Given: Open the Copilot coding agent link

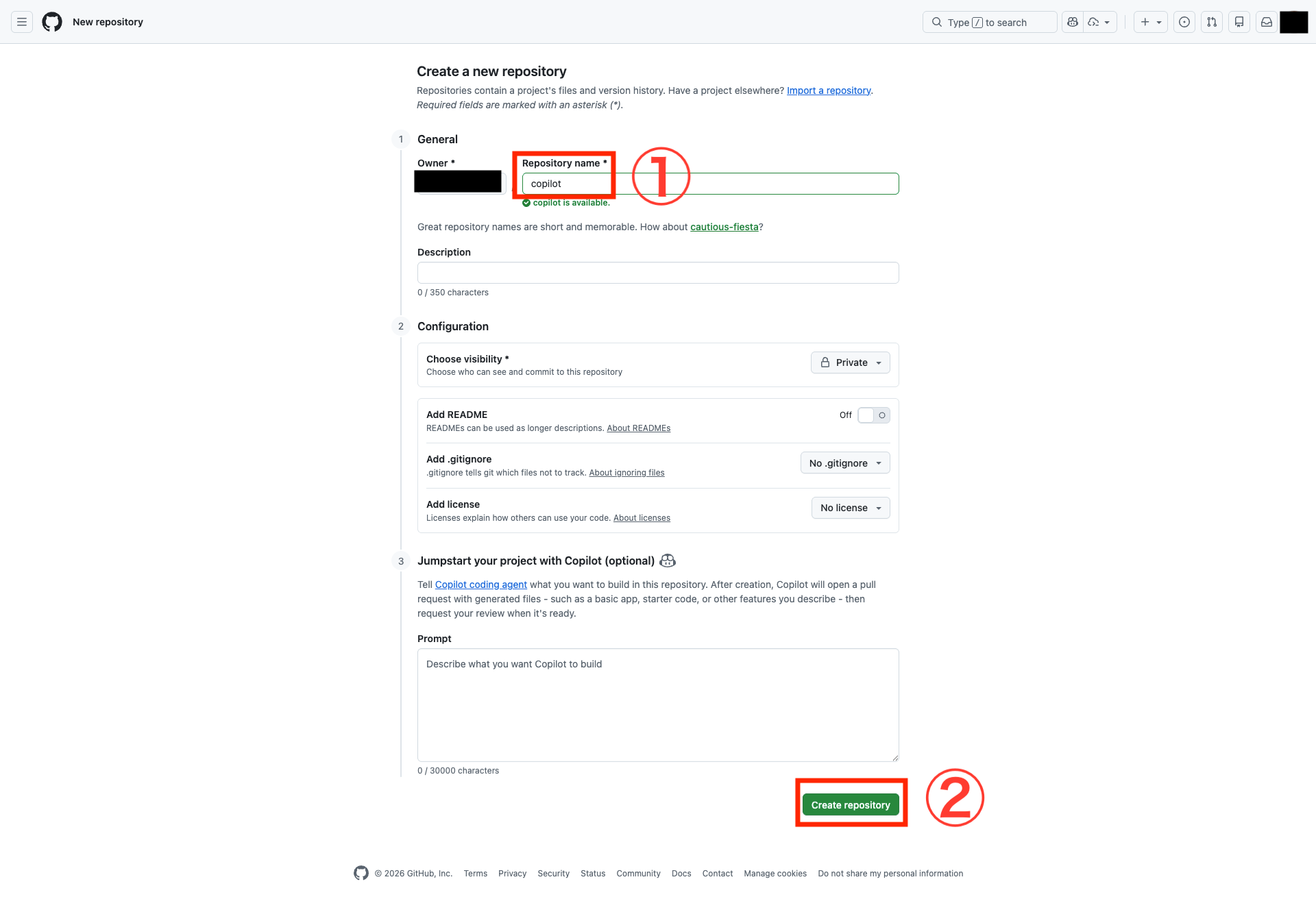Looking at the screenshot, I should (480, 585).
